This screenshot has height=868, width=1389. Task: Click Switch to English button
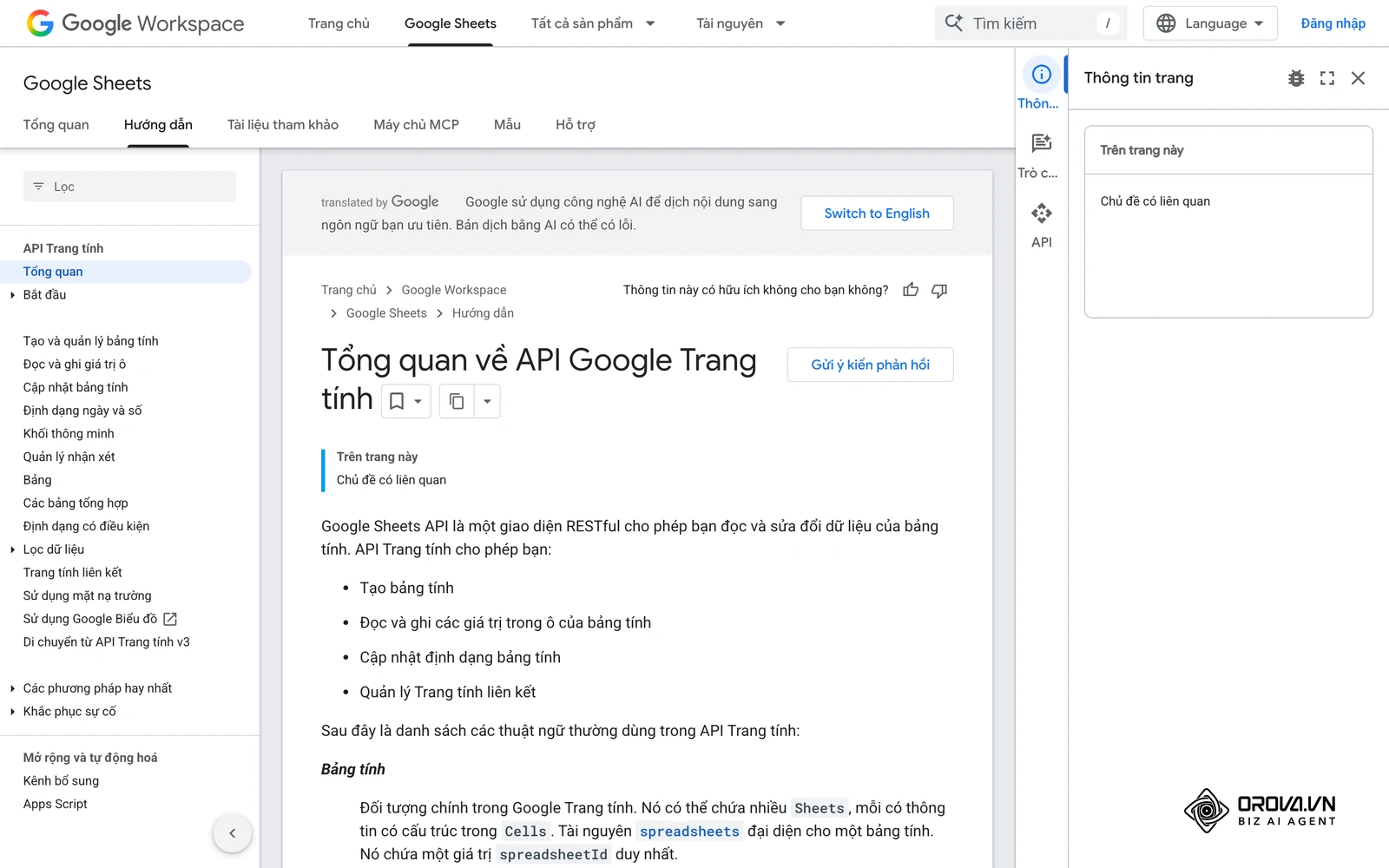point(877,214)
